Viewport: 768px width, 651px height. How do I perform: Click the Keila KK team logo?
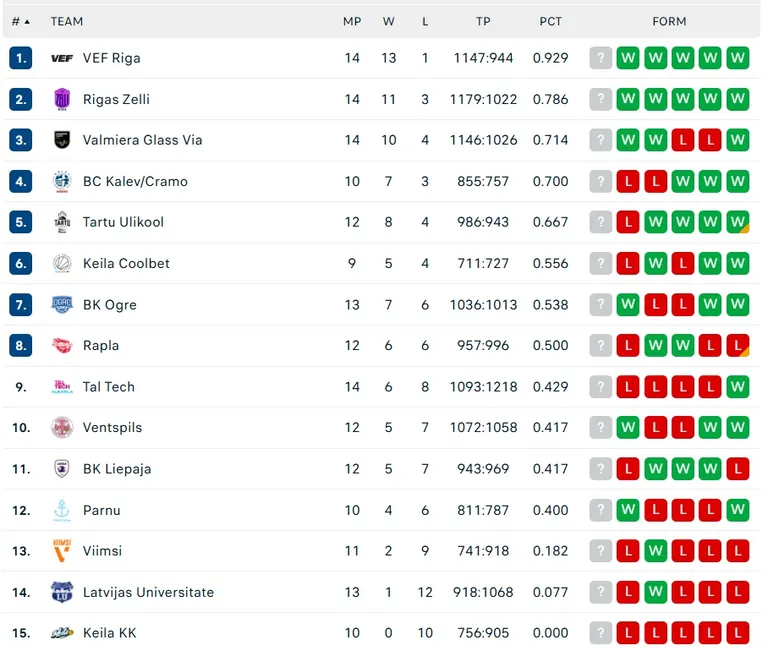tap(62, 633)
